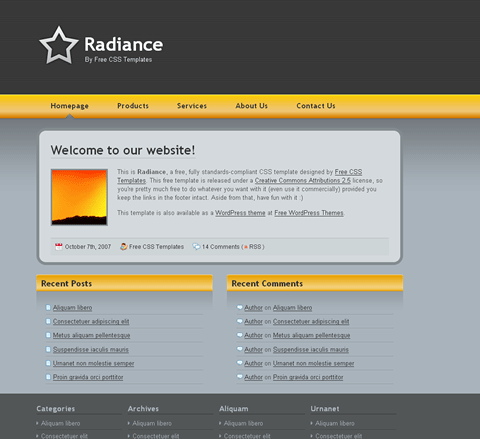Open Aliquam libero under Recent Posts
480x439 pixels.
coord(72,308)
